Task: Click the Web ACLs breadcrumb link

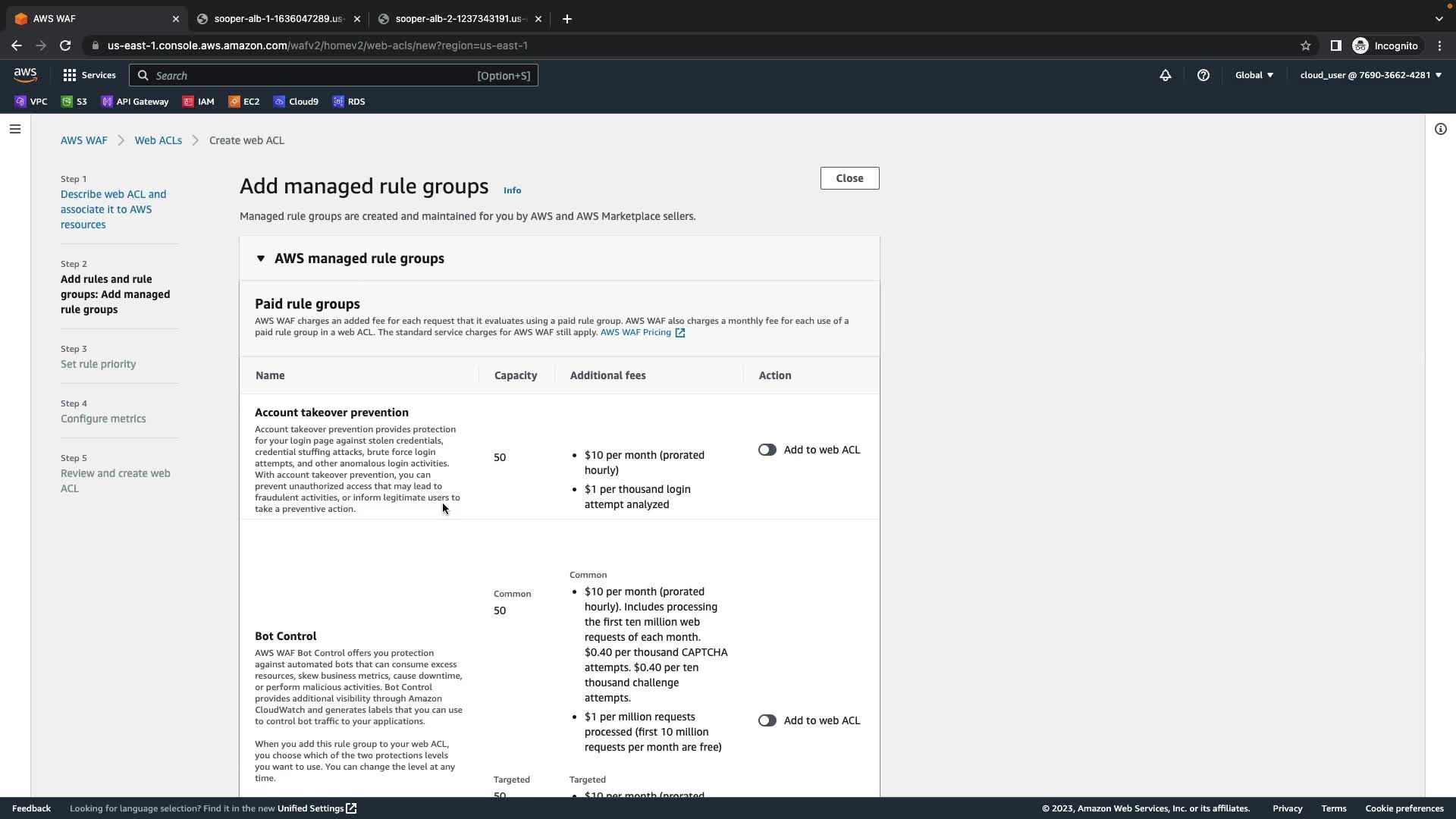Action: (158, 140)
